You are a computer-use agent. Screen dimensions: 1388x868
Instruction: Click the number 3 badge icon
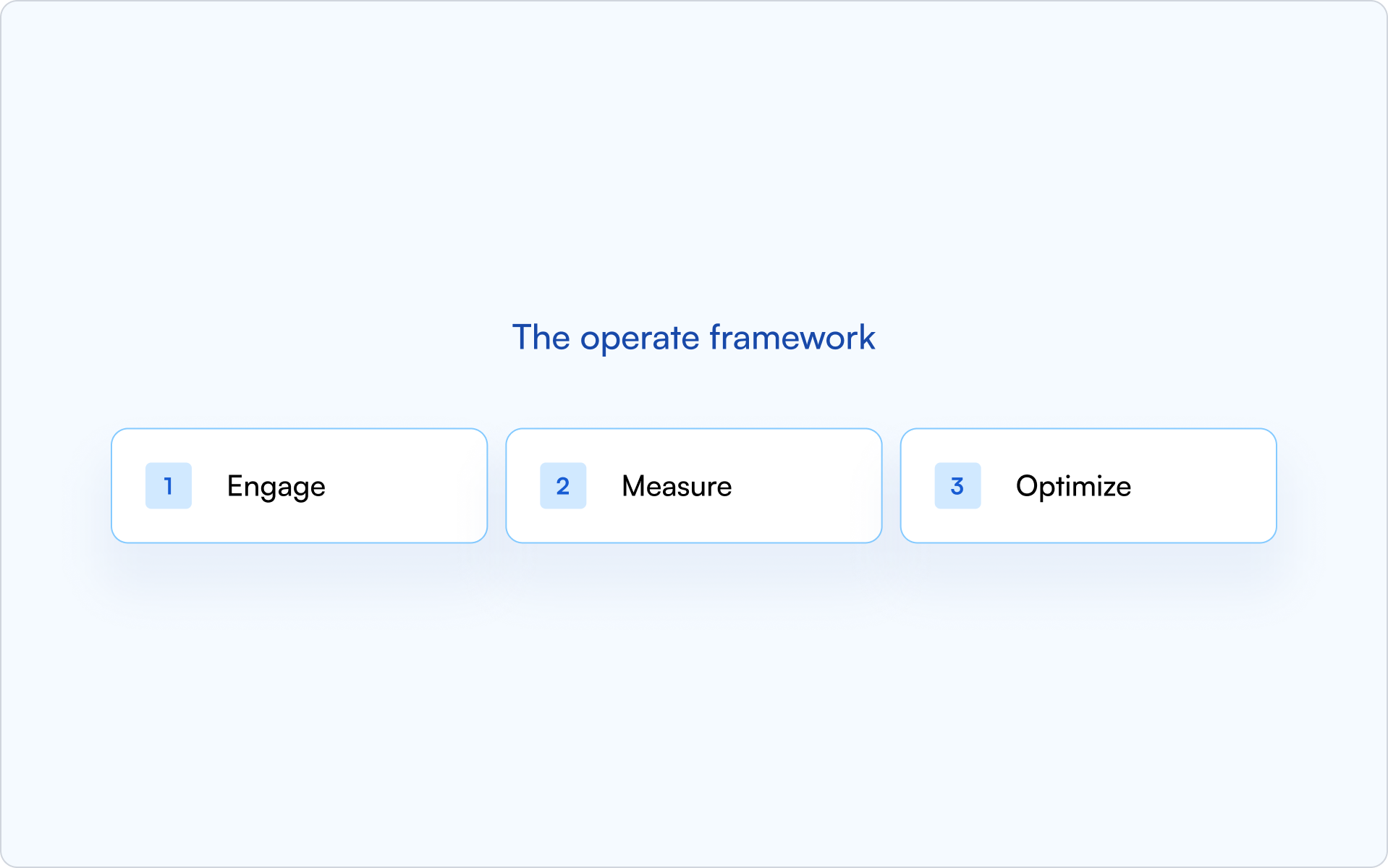[957, 486]
